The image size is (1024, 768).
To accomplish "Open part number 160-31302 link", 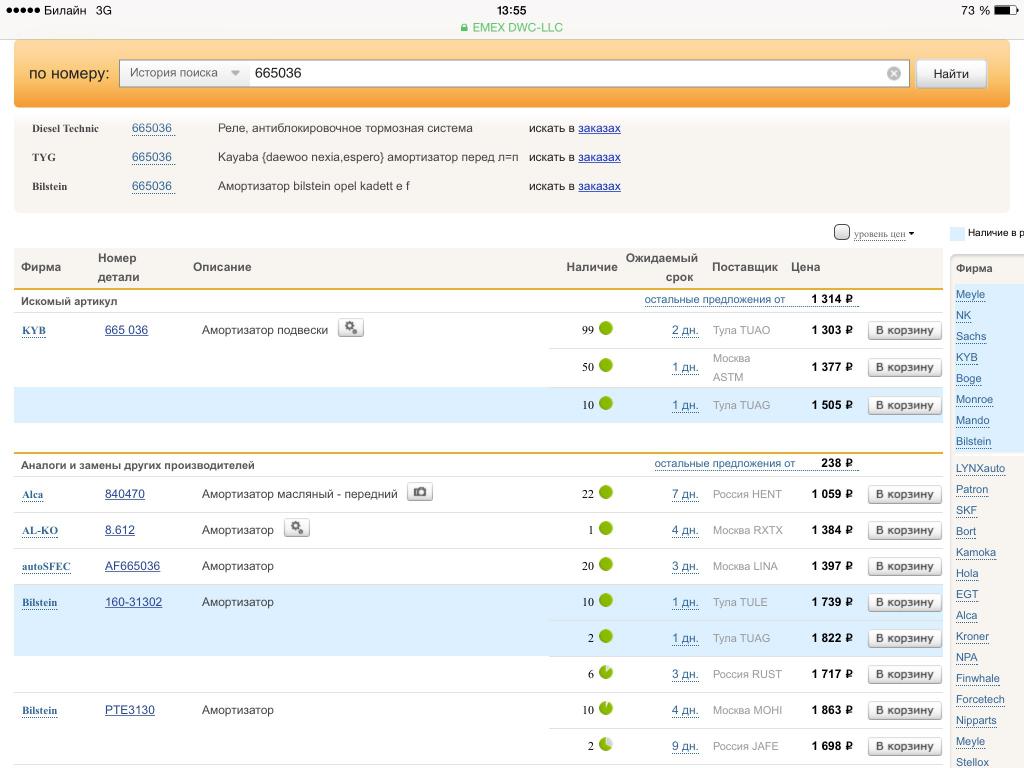I will point(133,601).
